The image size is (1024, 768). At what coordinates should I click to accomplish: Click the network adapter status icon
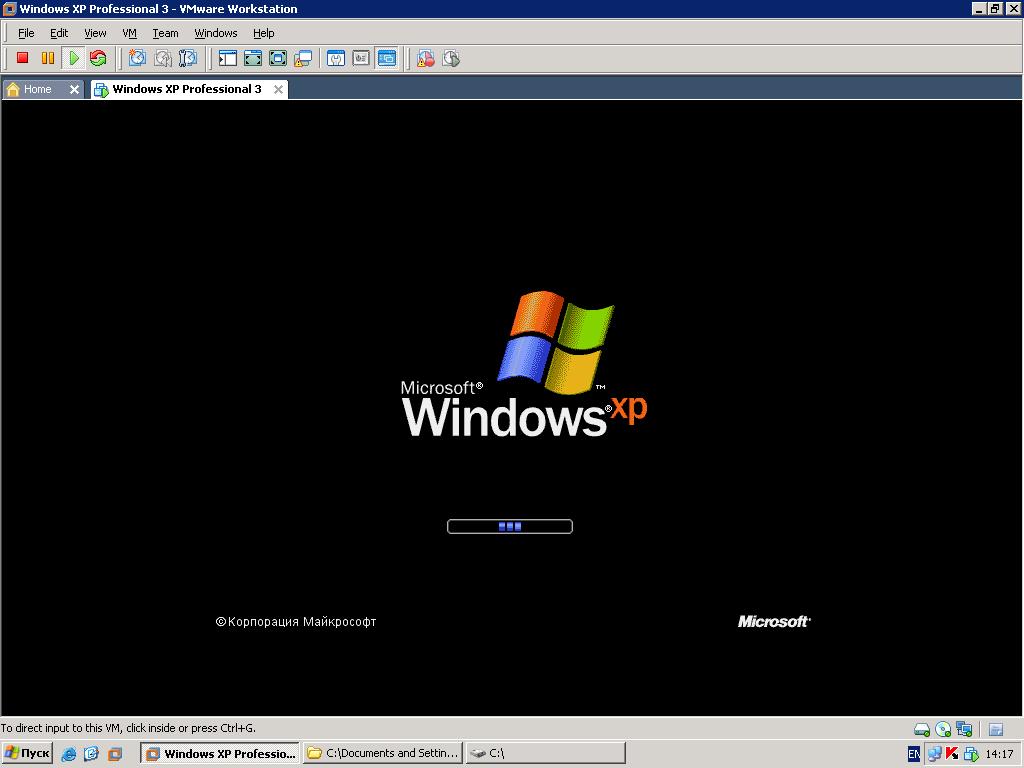click(x=964, y=729)
